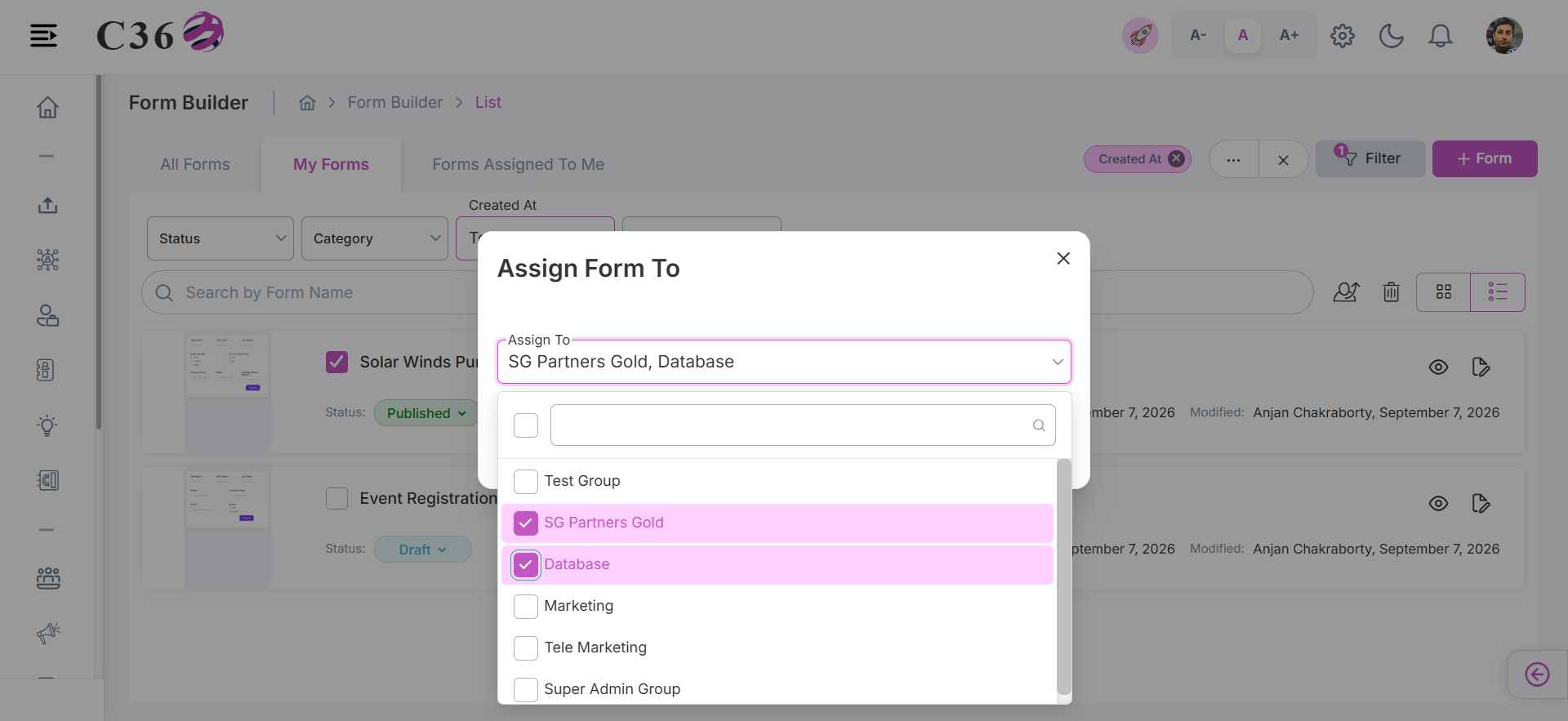1568x721 pixels.
Task: Create a new form with + Form
Action: [1485, 158]
